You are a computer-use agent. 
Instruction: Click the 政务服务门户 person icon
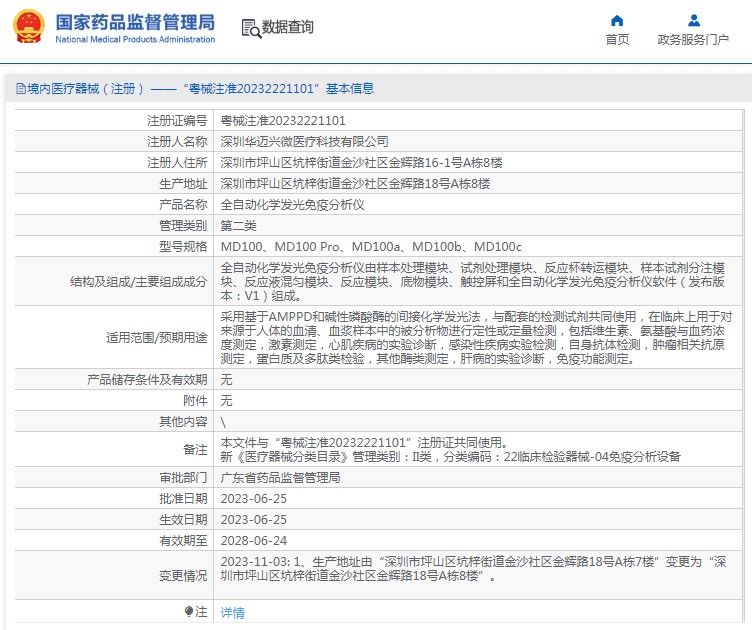(693, 20)
